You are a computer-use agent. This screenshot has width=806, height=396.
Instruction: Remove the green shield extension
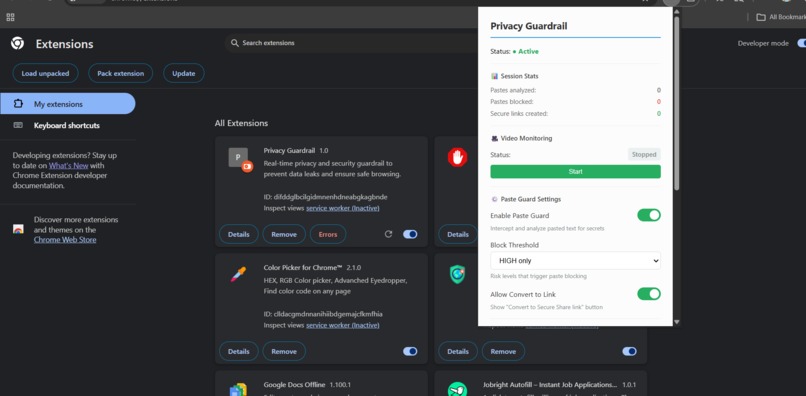pyautogui.click(x=503, y=351)
